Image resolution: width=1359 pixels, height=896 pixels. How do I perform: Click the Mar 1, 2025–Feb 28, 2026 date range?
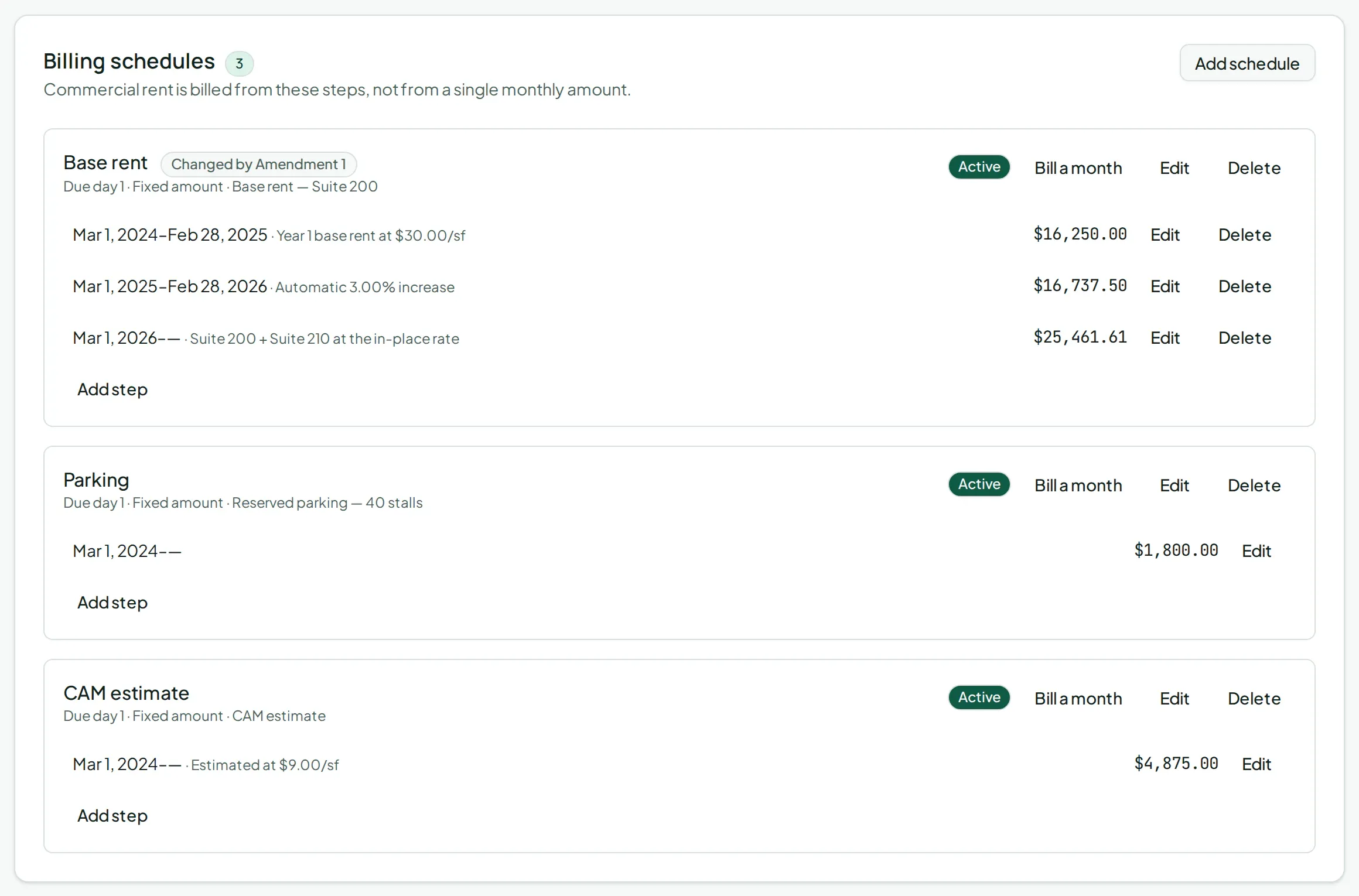(x=170, y=286)
